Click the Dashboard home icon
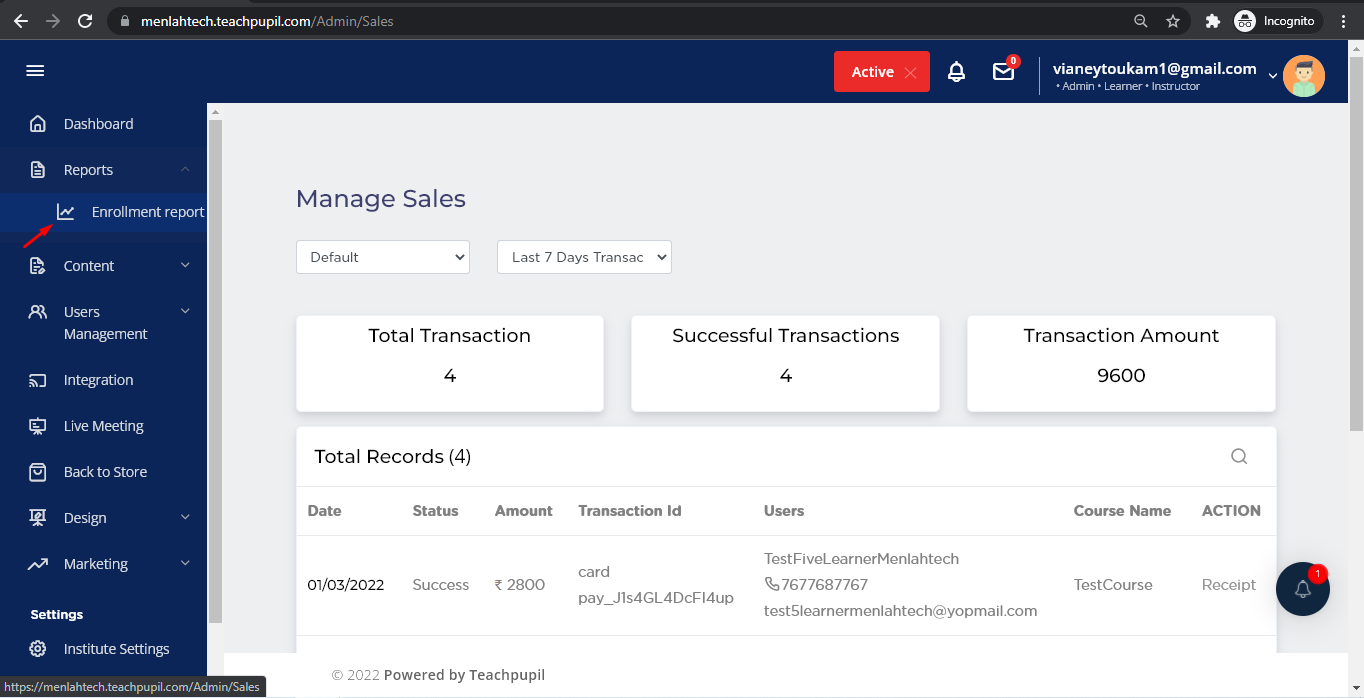This screenshot has width=1364, height=698. [x=38, y=124]
